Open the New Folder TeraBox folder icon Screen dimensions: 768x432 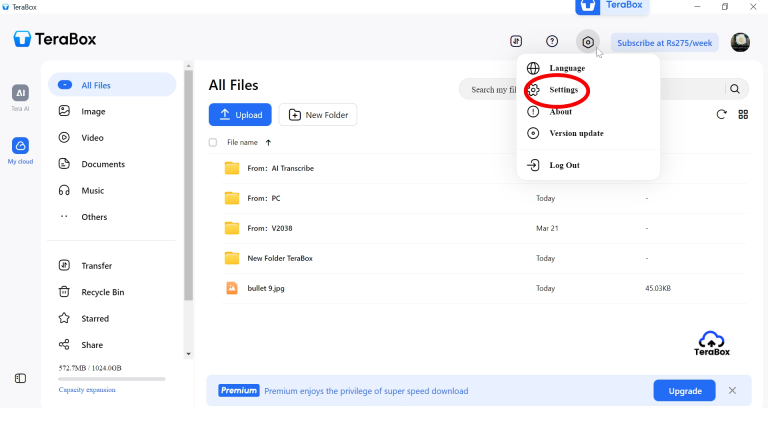click(x=232, y=258)
